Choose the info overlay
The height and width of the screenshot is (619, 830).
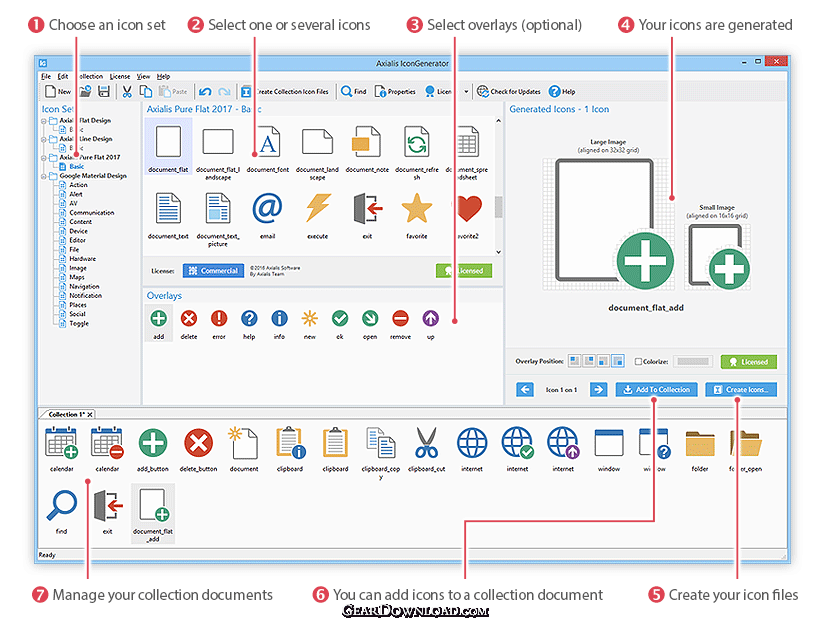[279, 324]
